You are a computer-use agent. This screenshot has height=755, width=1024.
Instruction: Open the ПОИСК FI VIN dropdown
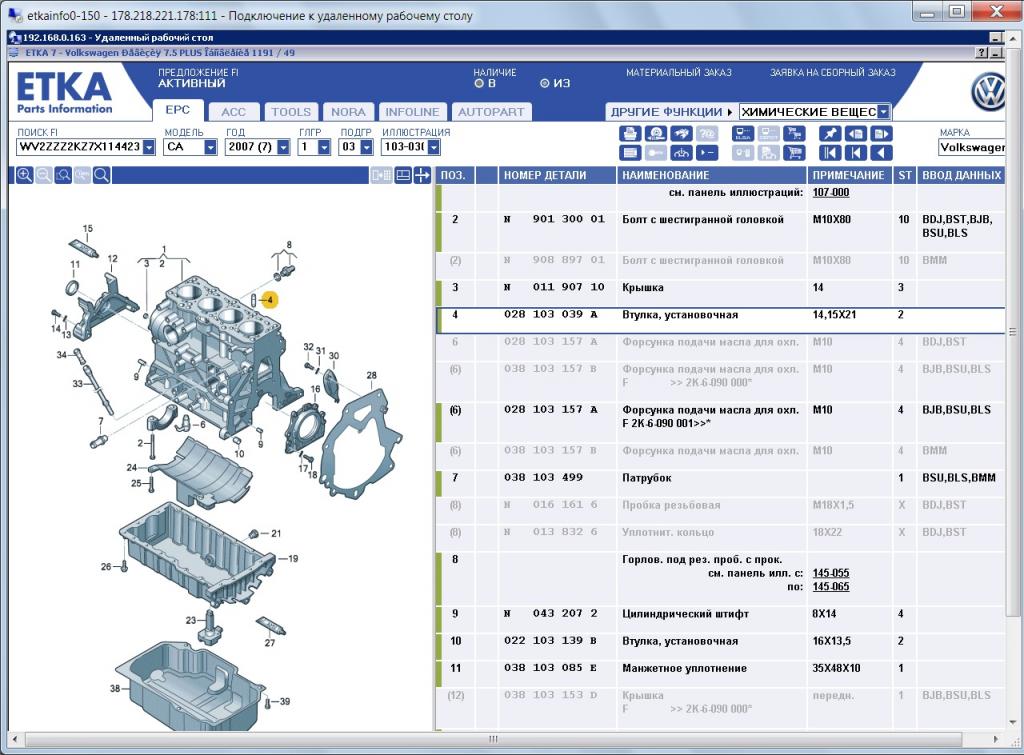tap(149, 147)
